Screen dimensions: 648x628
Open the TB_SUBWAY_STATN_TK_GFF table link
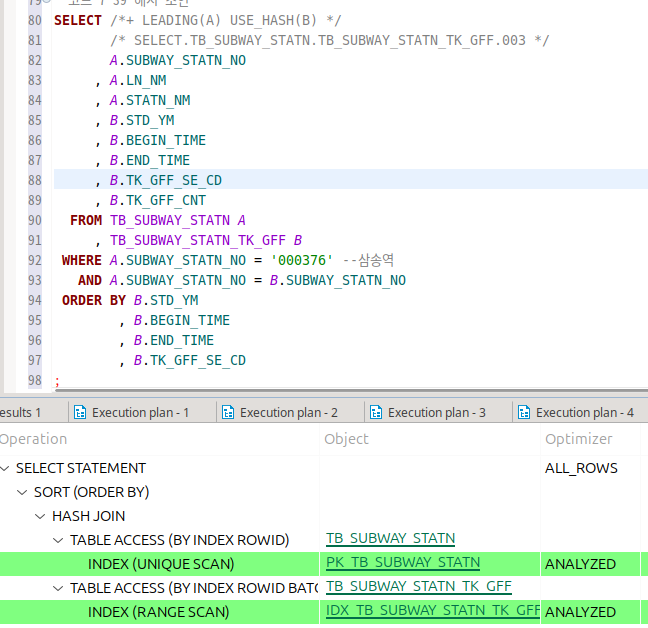418,587
